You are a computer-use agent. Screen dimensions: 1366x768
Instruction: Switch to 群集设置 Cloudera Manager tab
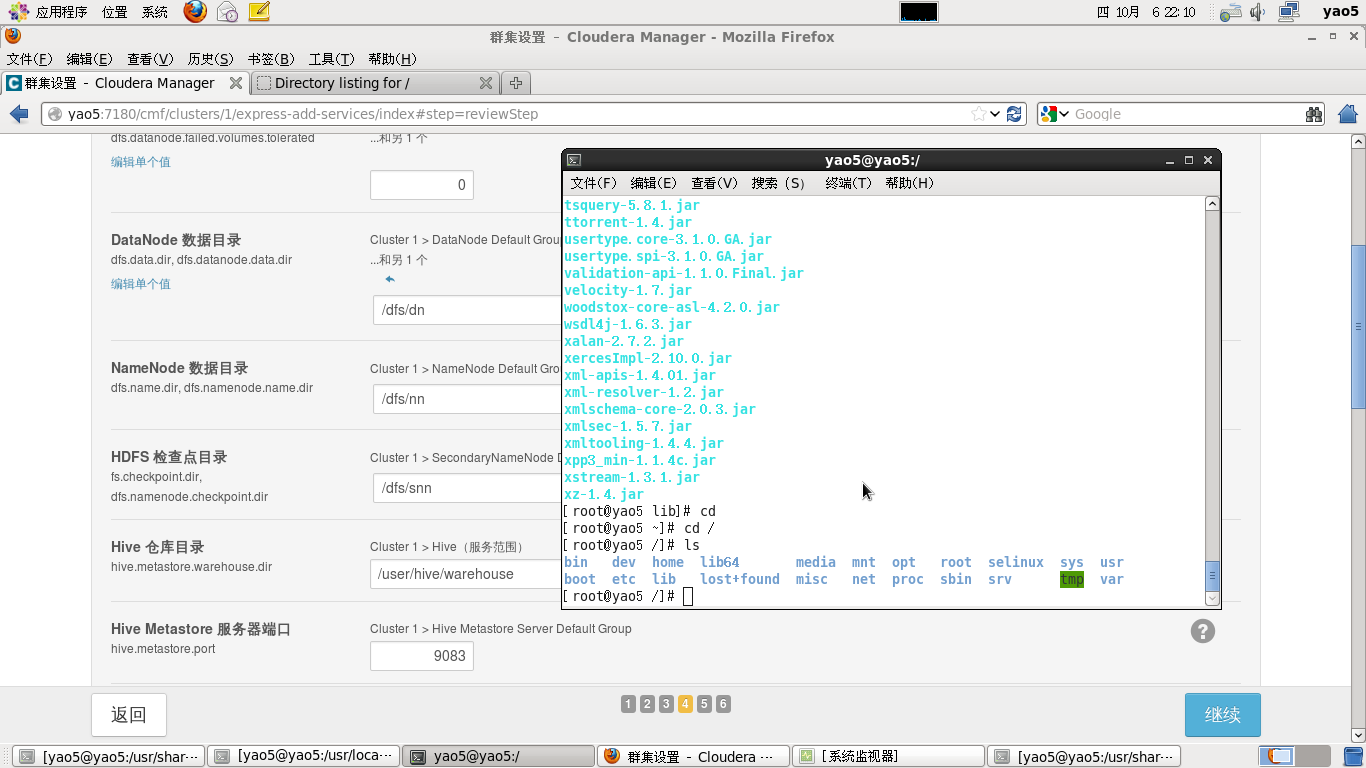click(124, 83)
